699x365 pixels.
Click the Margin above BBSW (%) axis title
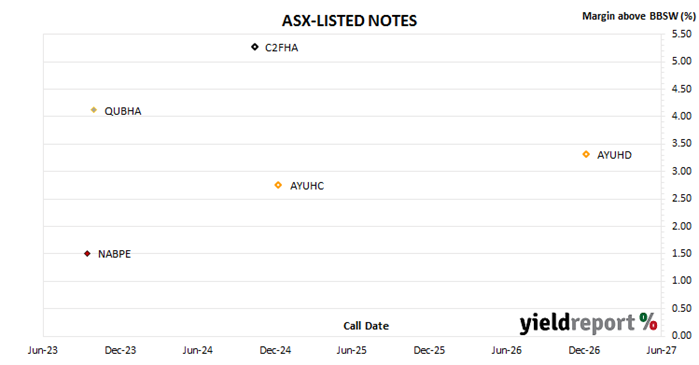point(639,16)
